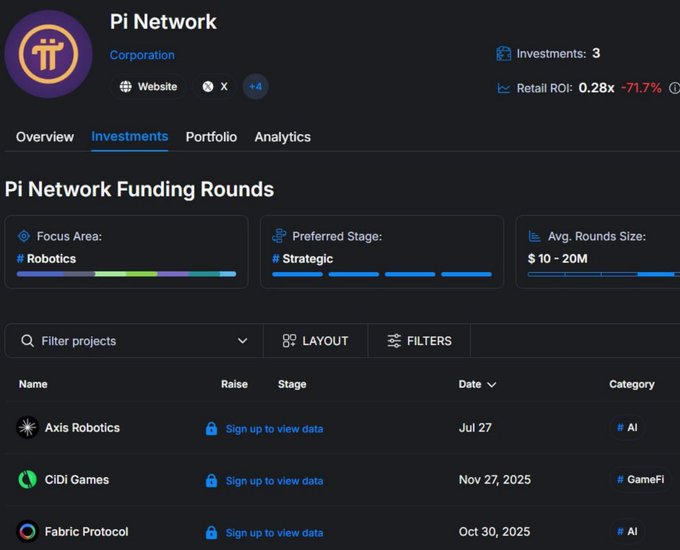Click the Axis Robotics logo icon
The height and width of the screenshot is (550, 680).
[x=27, y=427]
